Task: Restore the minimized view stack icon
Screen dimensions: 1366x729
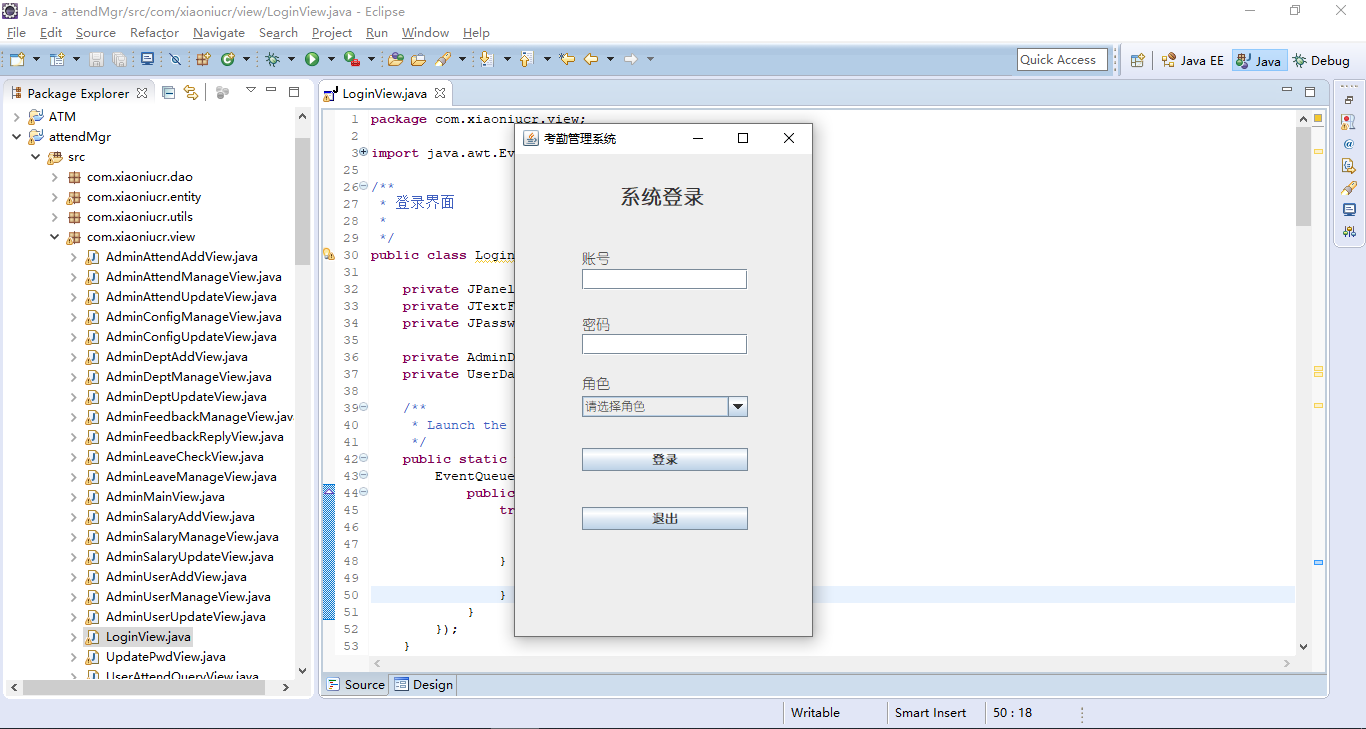Action: (x=1349, y=100)
